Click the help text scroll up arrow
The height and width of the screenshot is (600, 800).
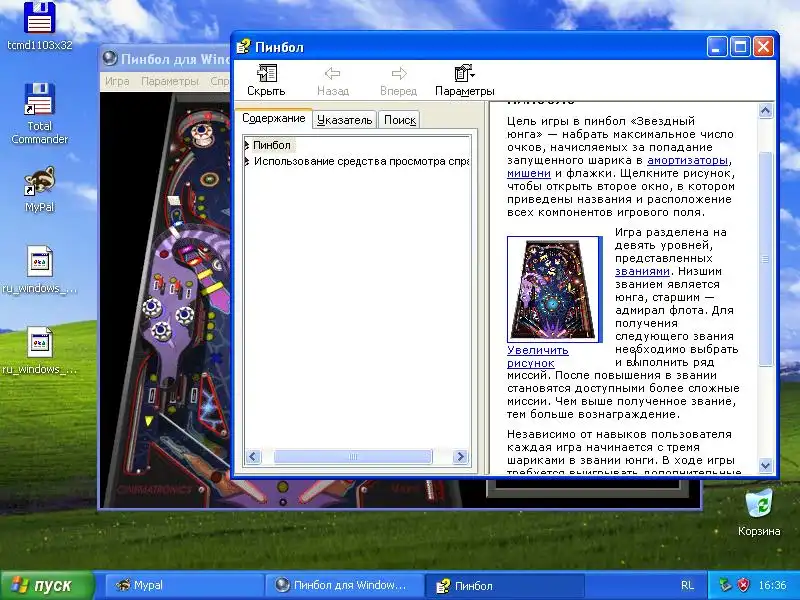(x=765, y=111)
